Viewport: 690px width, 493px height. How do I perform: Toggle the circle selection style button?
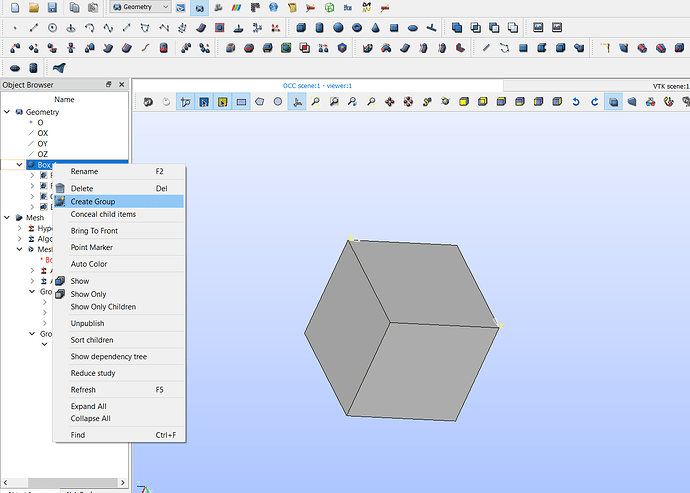pyautogui.click(x=278, y=101)
